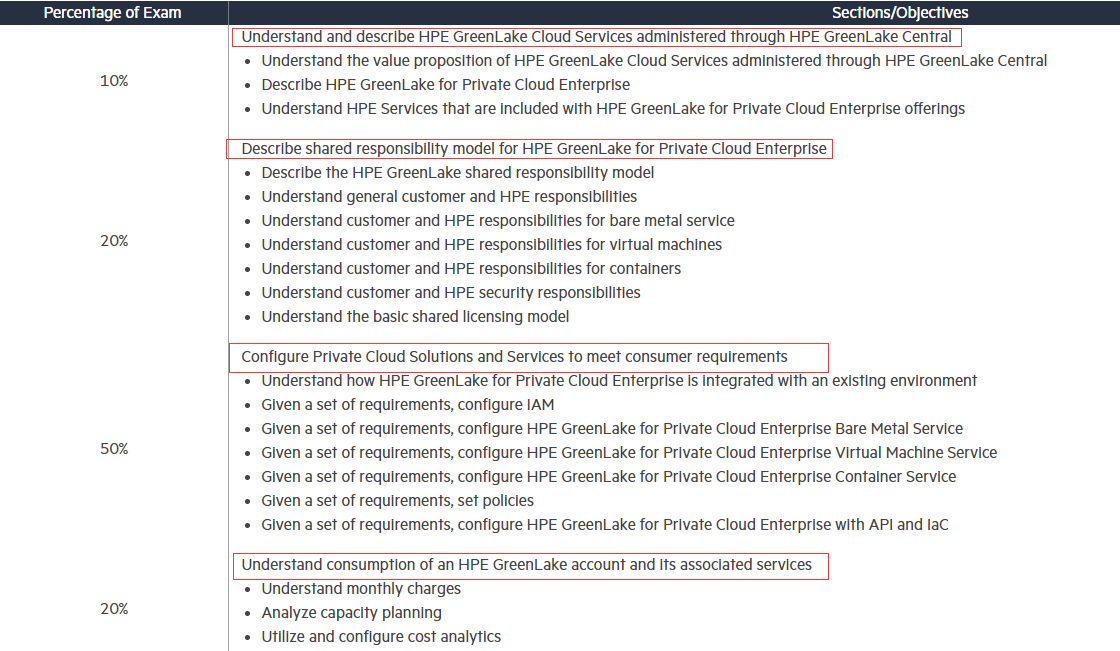1120x651 pixels.
Task: Click the bullet ending in 'Virtual Machine Service'
Action: pos(629,453)
